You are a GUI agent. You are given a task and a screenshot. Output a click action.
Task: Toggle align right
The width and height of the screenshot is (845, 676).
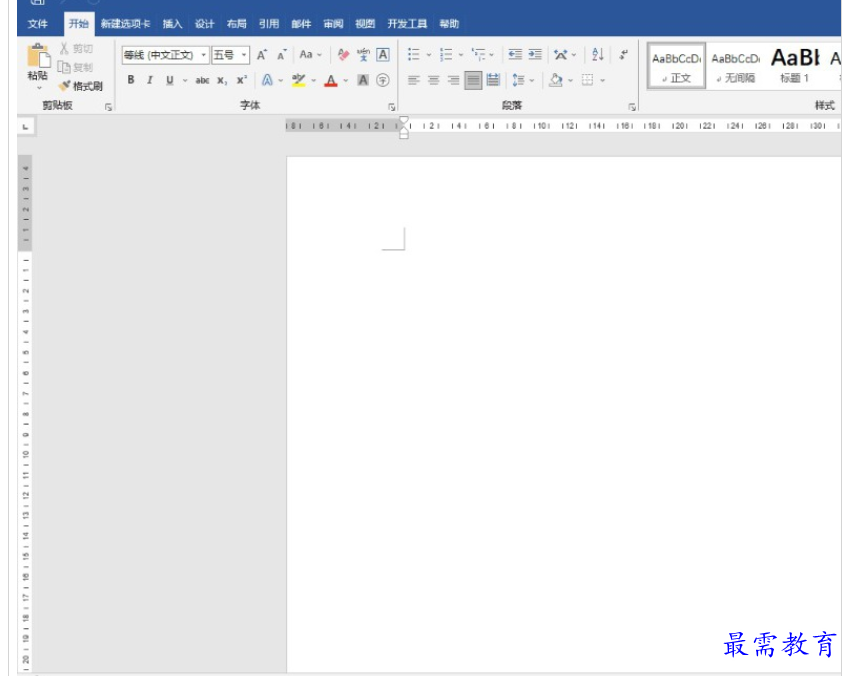454,80
